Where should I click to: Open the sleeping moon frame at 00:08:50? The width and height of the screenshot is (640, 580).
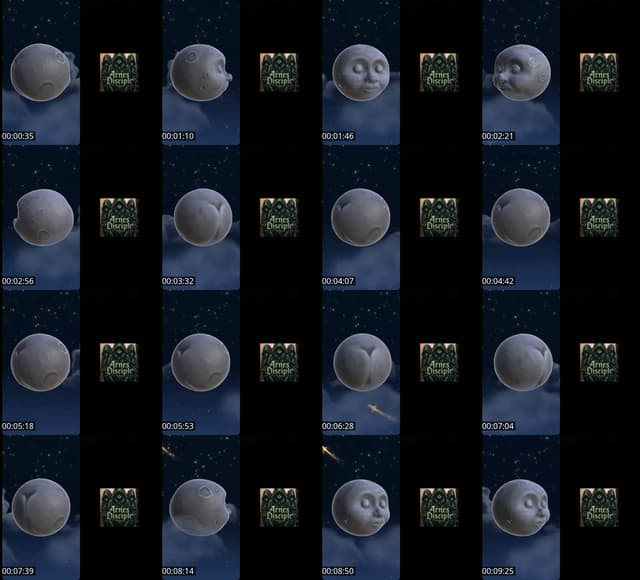click(361, 508)
